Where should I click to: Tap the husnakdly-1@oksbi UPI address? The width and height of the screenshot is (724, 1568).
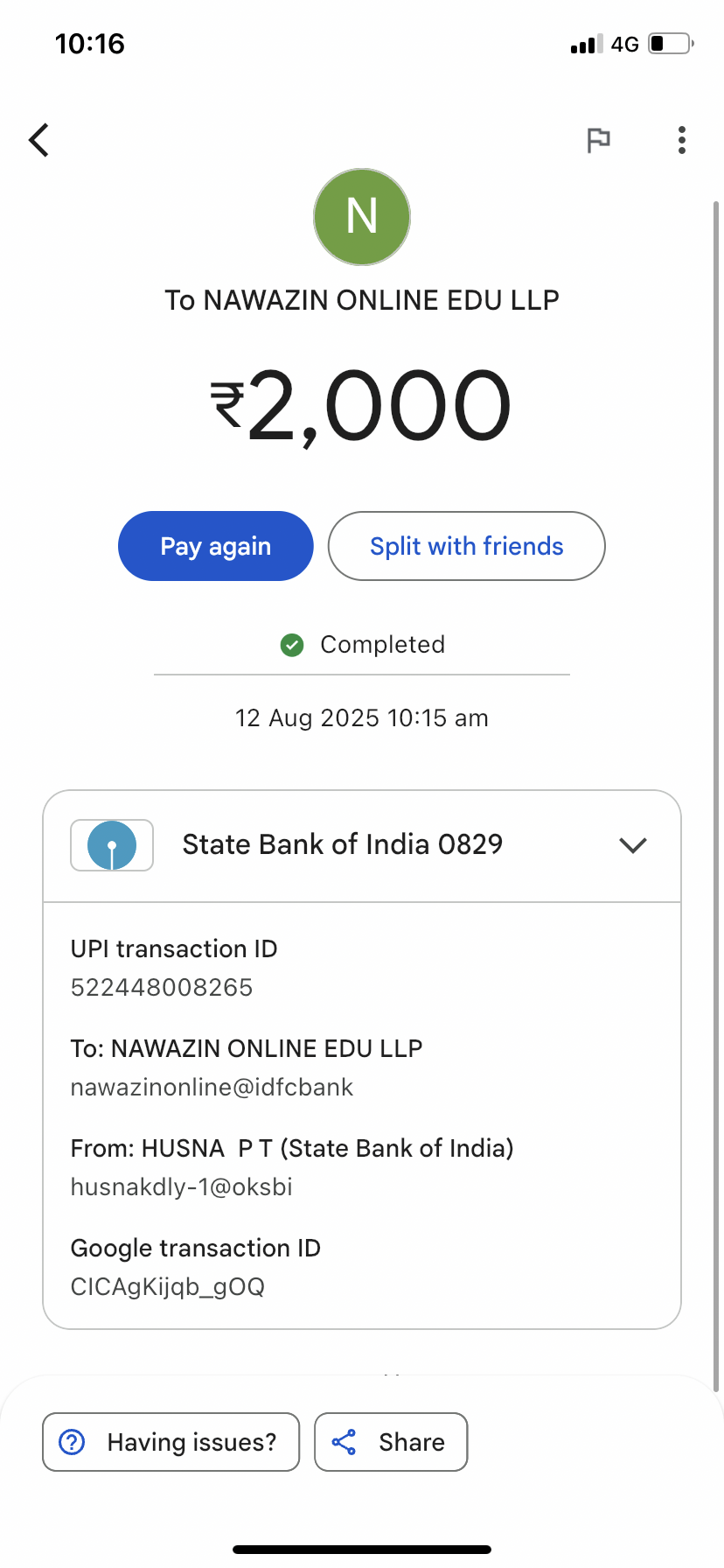click(181, 1187)
